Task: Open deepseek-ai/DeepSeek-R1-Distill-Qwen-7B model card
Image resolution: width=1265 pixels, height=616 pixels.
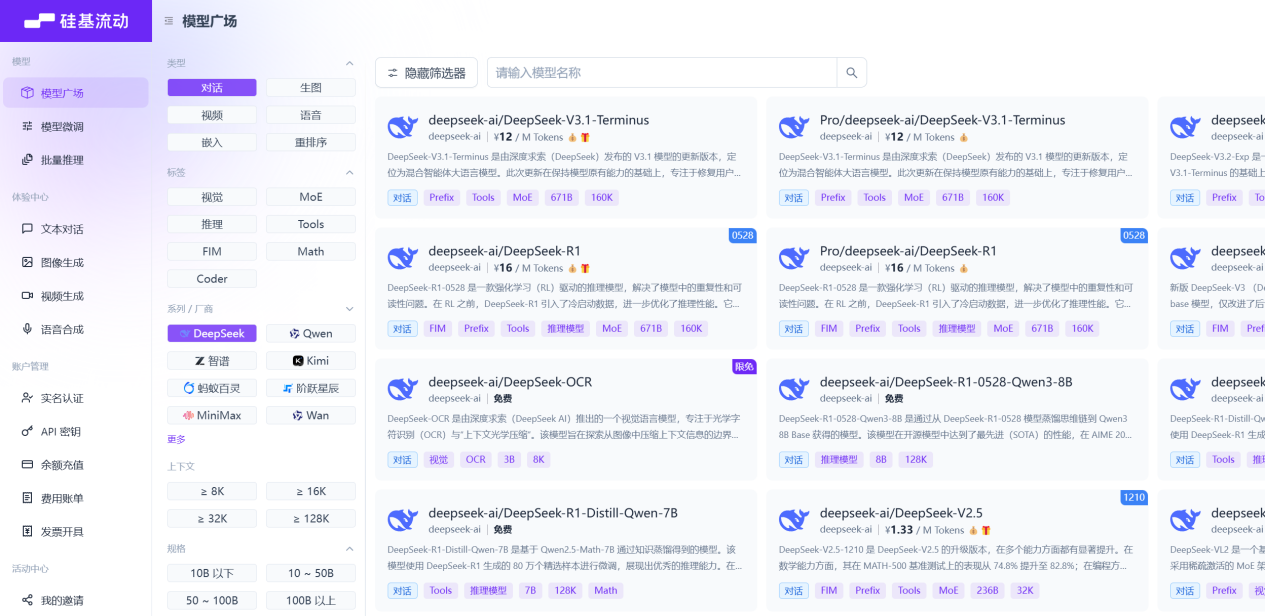Action: click(x=566, y=549)
